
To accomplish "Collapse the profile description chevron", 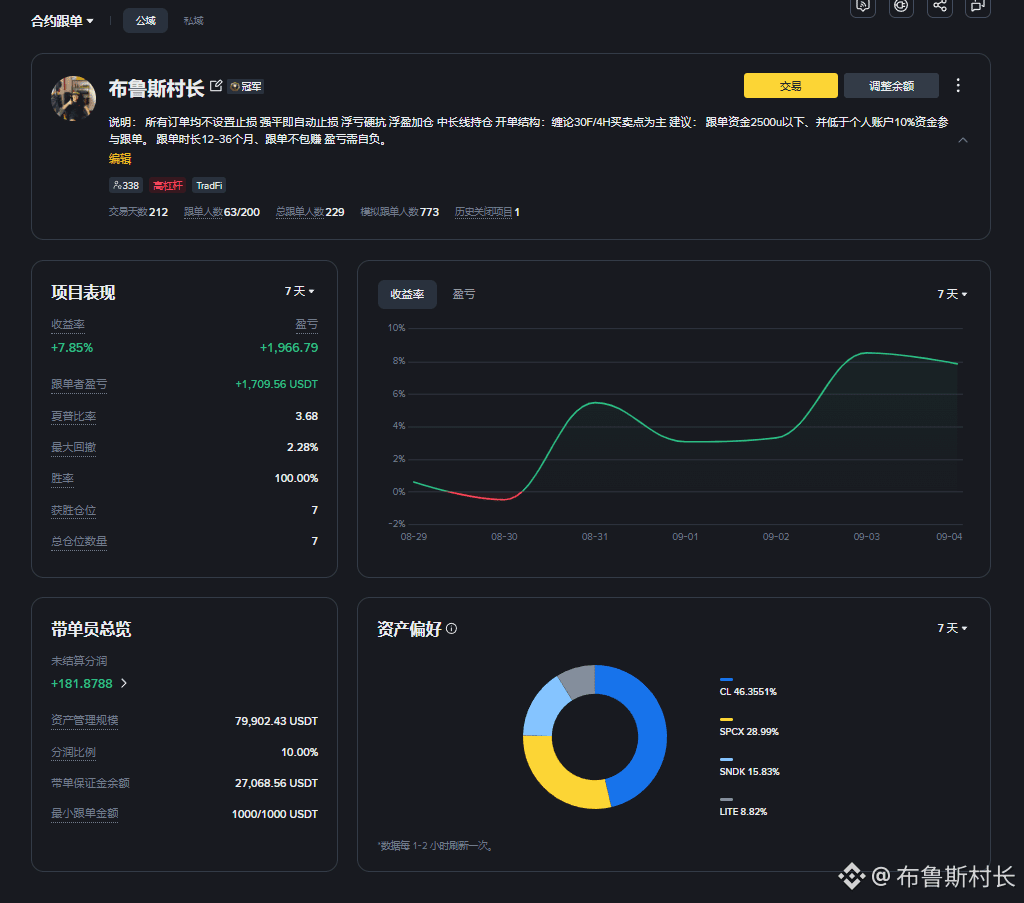I will pyautogui.click(x=963, y=140).
